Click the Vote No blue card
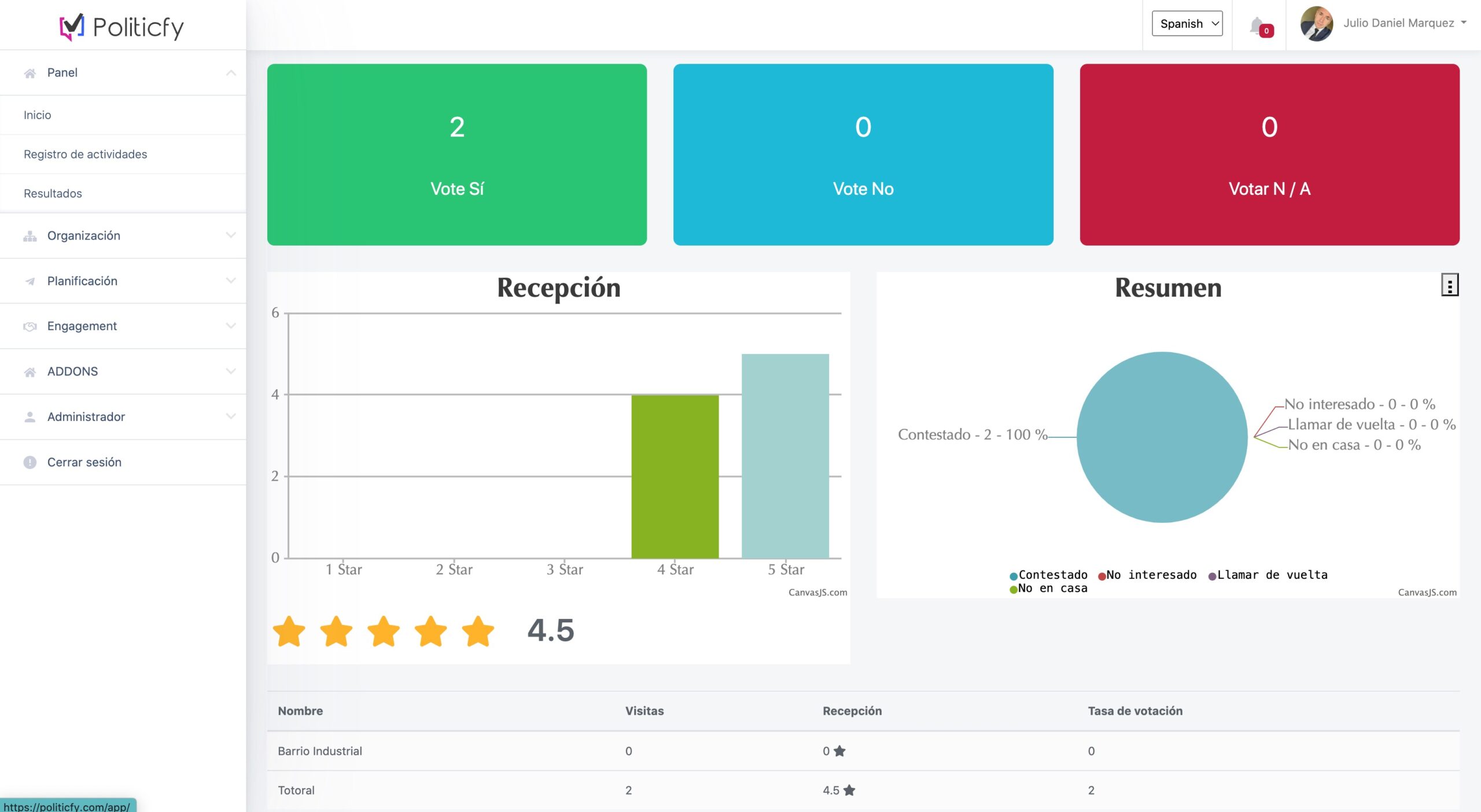The width and height of the screenshot is (1481, 812). (x=863, y=154)
